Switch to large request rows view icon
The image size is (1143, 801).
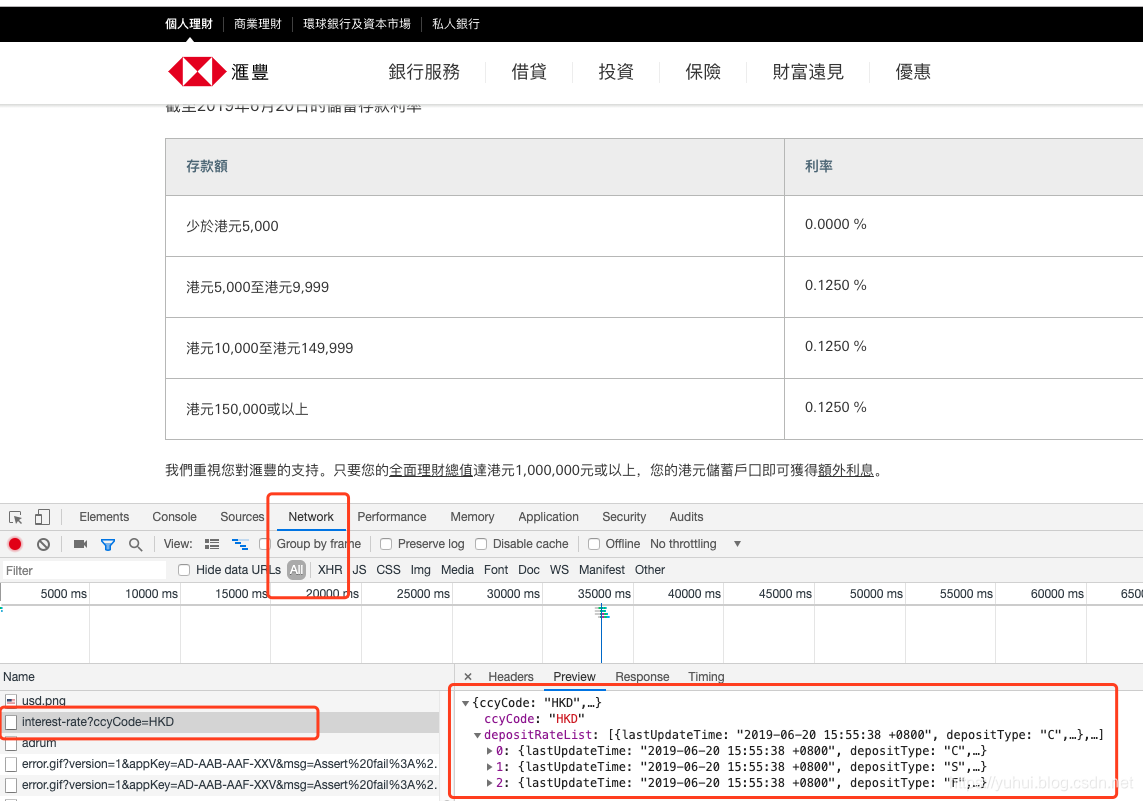coord(212,544)
